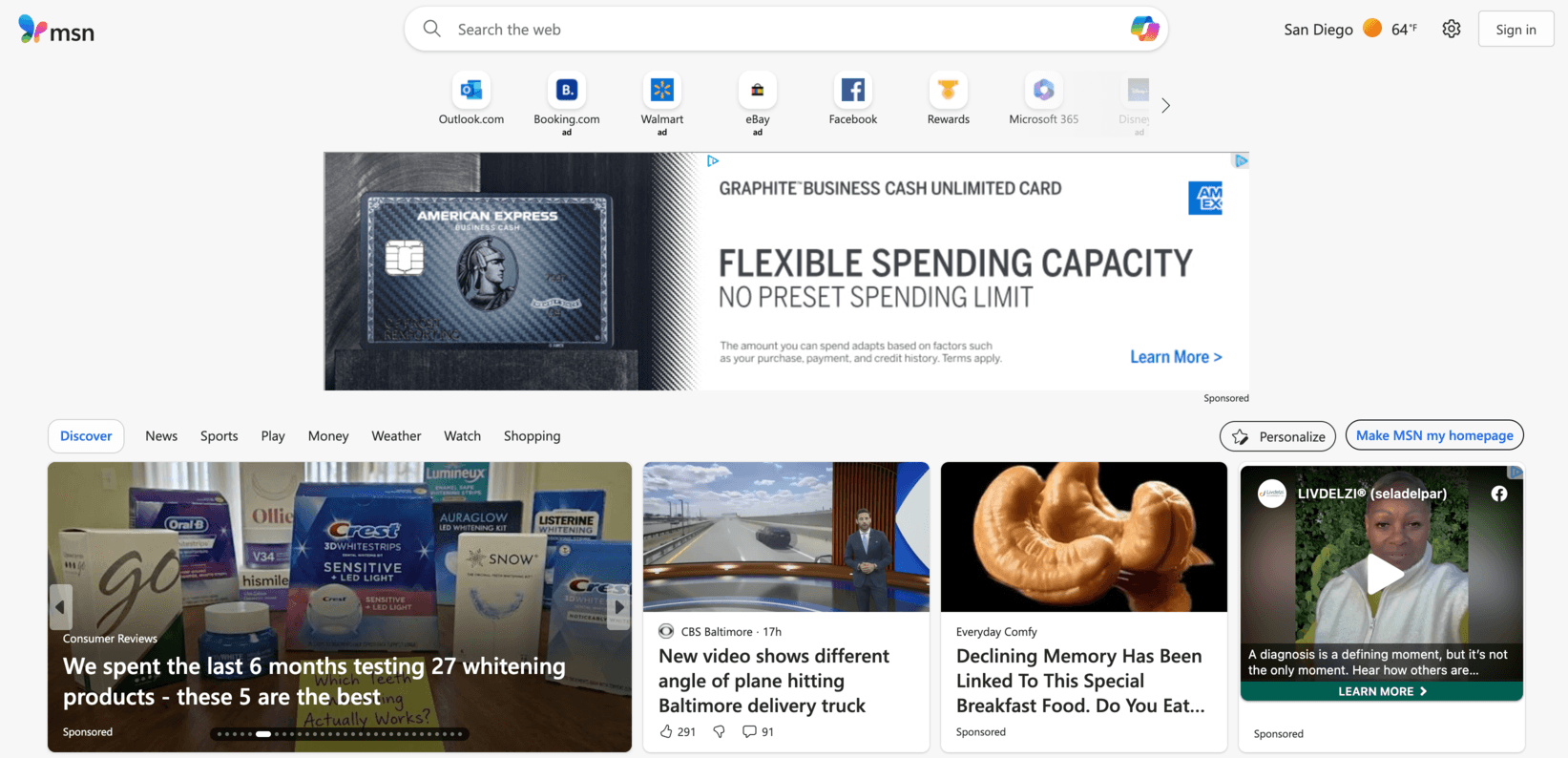Open the Declining Memory article headline

click(1080, 681)
